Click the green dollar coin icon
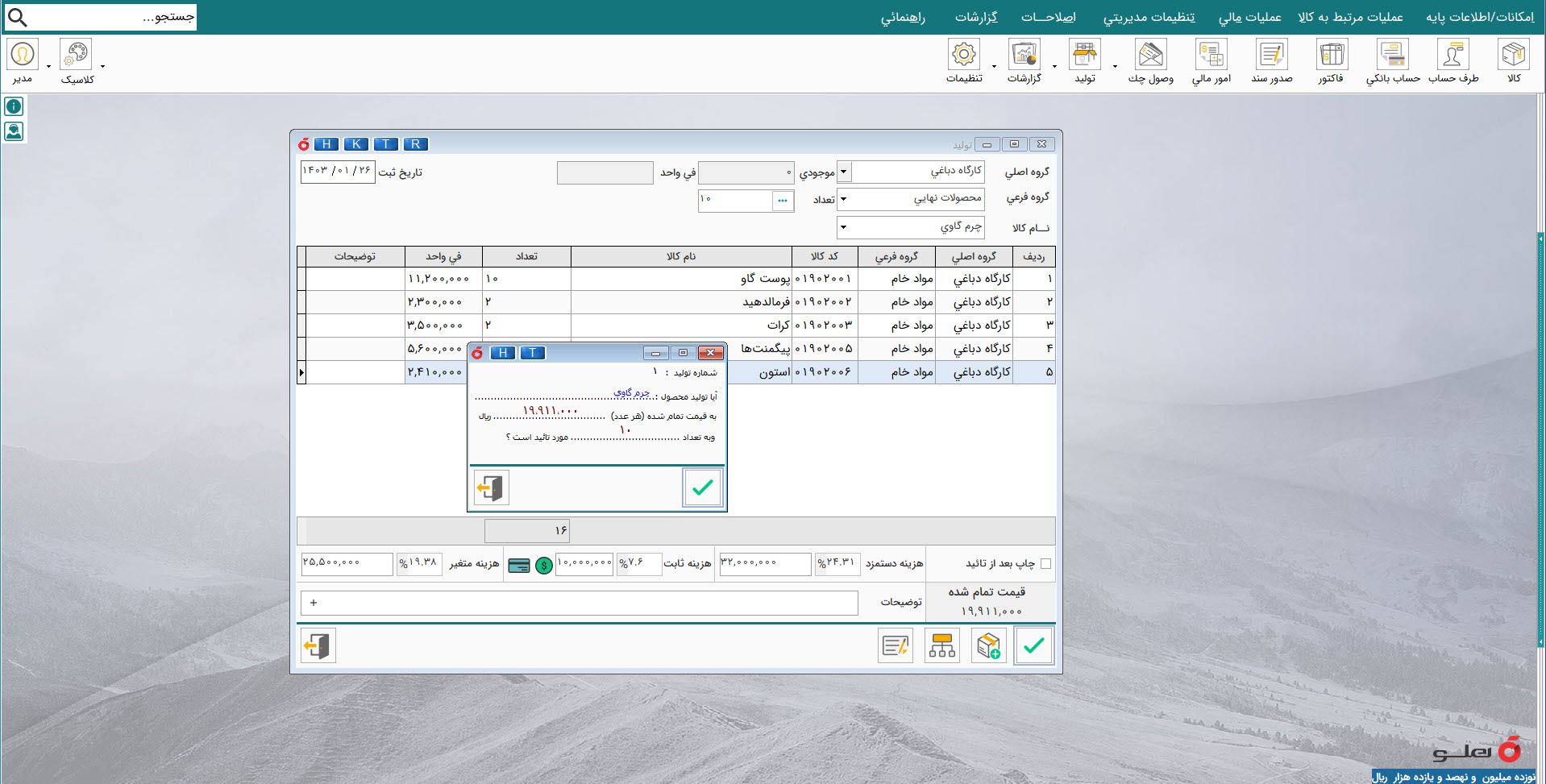The width and height of the screenshot is (1546, 784). pos(544,566)
